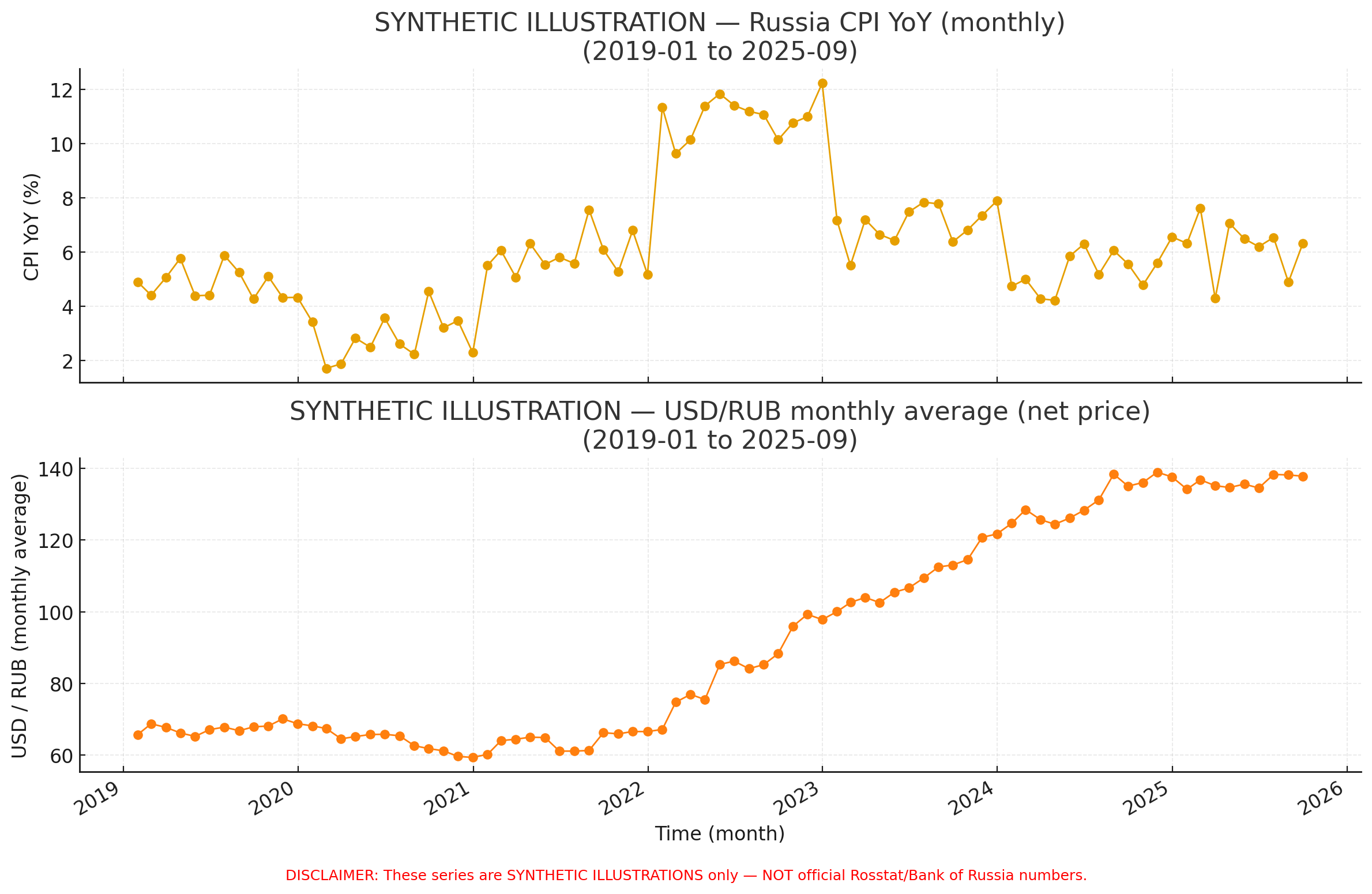Click the 'CPI YoY (%)' y-axis label
The width and height of the screenshot is (1372, 894).
[32, 227]
